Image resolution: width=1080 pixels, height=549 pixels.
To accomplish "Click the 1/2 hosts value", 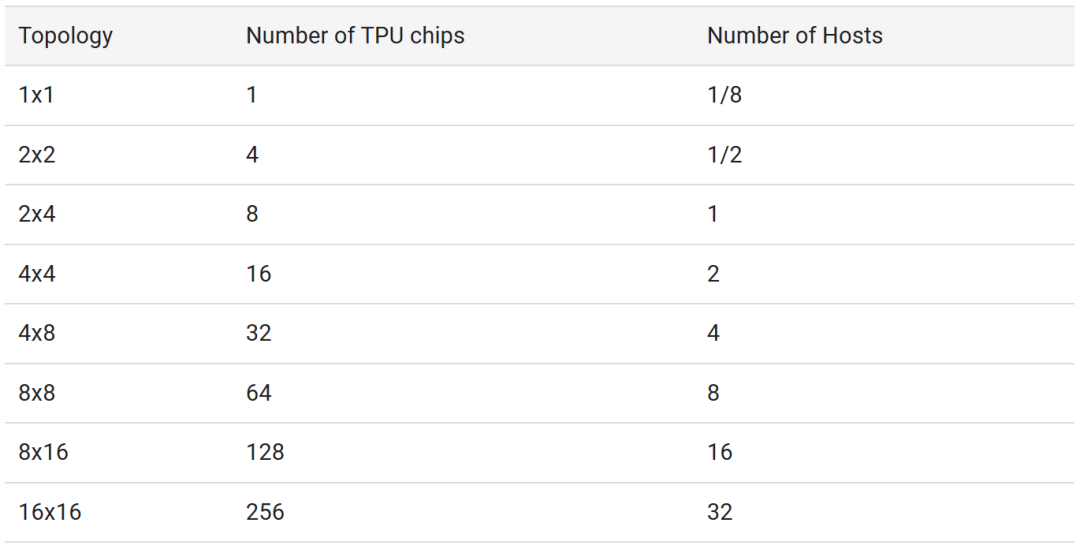I will 724,155.
